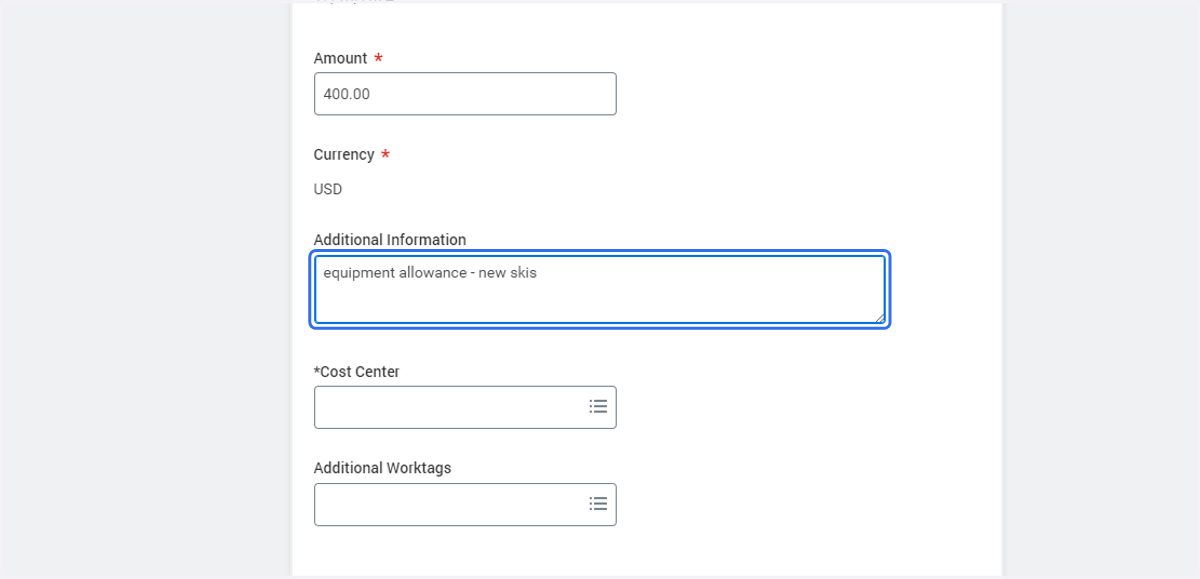This screenshot has height=579, width=1200.
Task: Click the Additional Information label
Action: point(390,240)
